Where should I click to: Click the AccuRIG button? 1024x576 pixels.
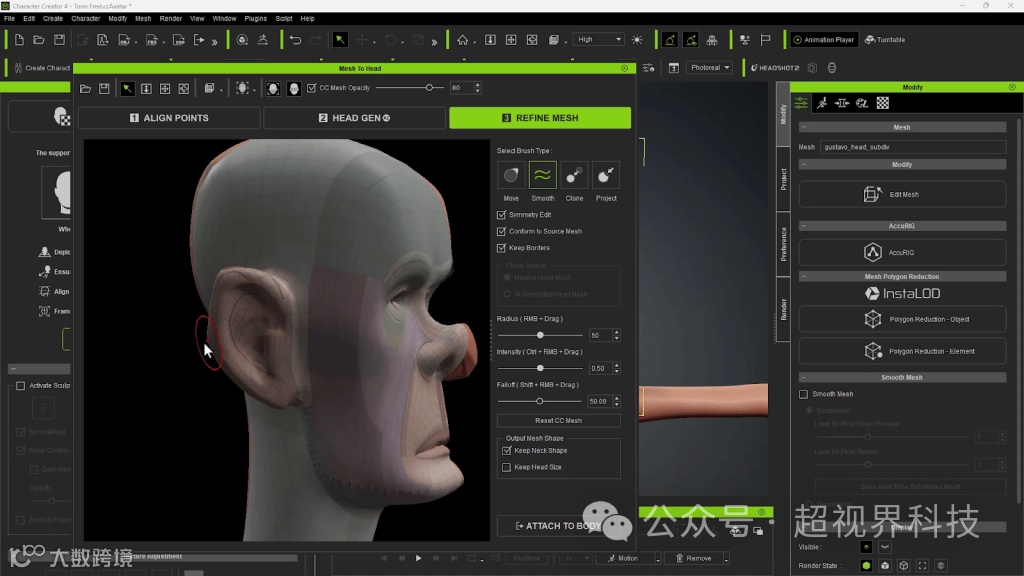click(901, 252)
